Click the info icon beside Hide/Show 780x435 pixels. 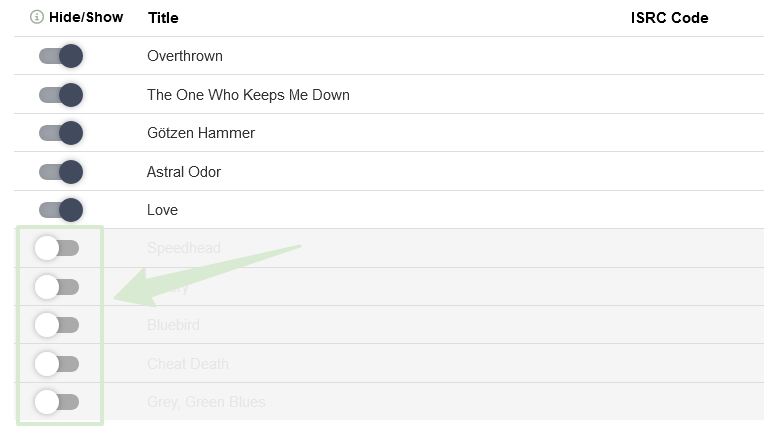click(x=37, y=17)
